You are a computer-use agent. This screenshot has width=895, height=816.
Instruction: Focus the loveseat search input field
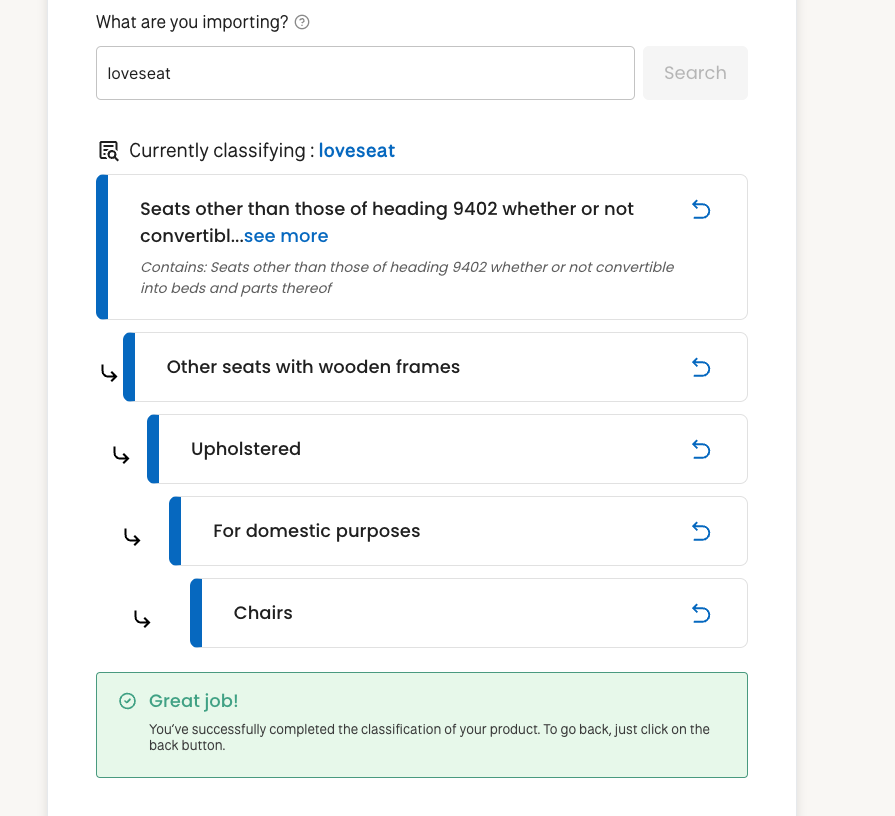click(x=365, y=73)
